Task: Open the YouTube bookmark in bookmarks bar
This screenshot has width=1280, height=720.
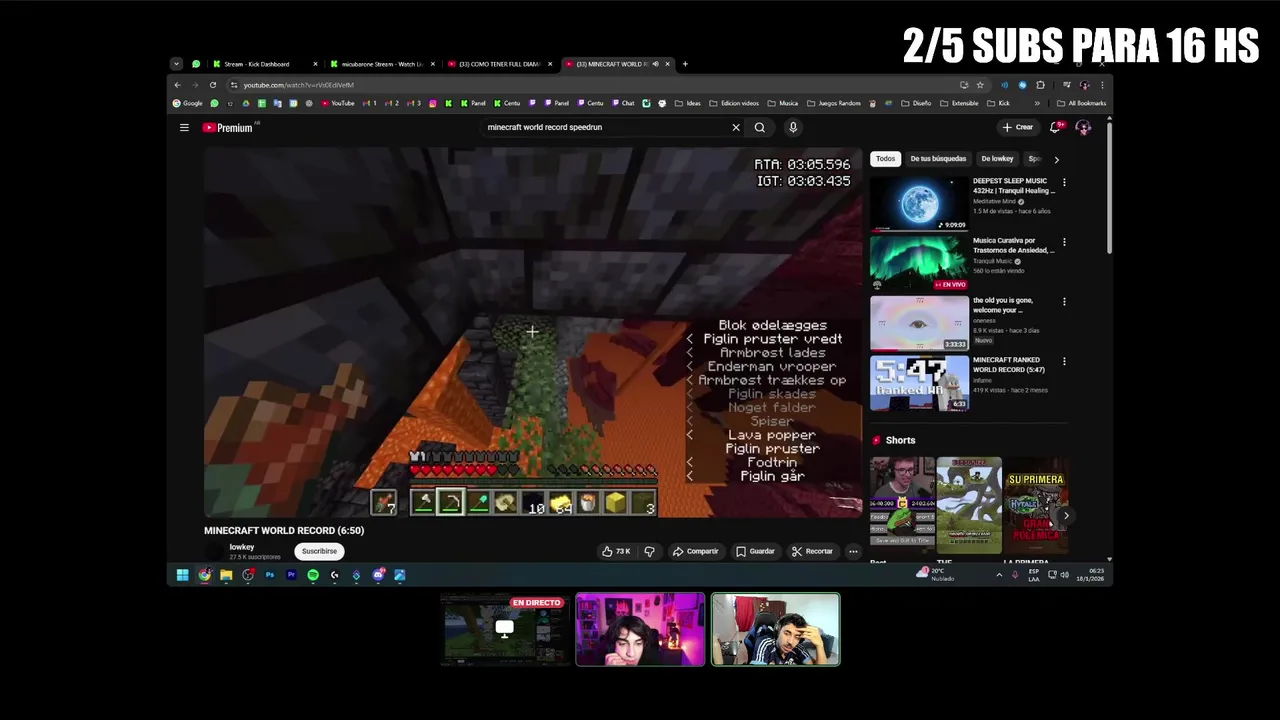Action: tap(337, 103)
